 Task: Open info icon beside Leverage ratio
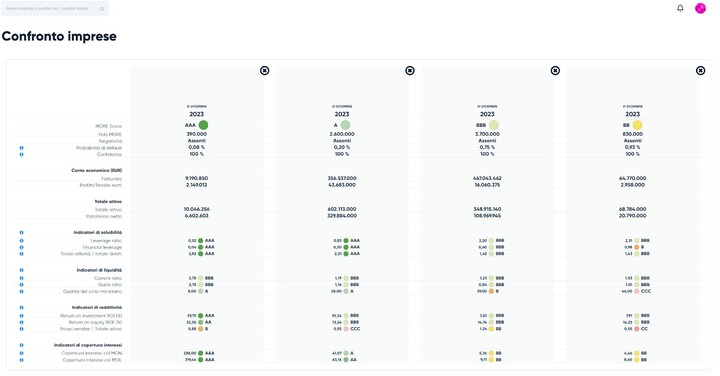(21, 241)
